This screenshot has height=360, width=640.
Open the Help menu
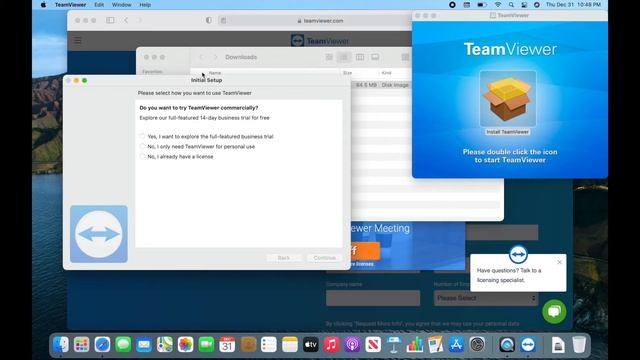tap(145, 5)
